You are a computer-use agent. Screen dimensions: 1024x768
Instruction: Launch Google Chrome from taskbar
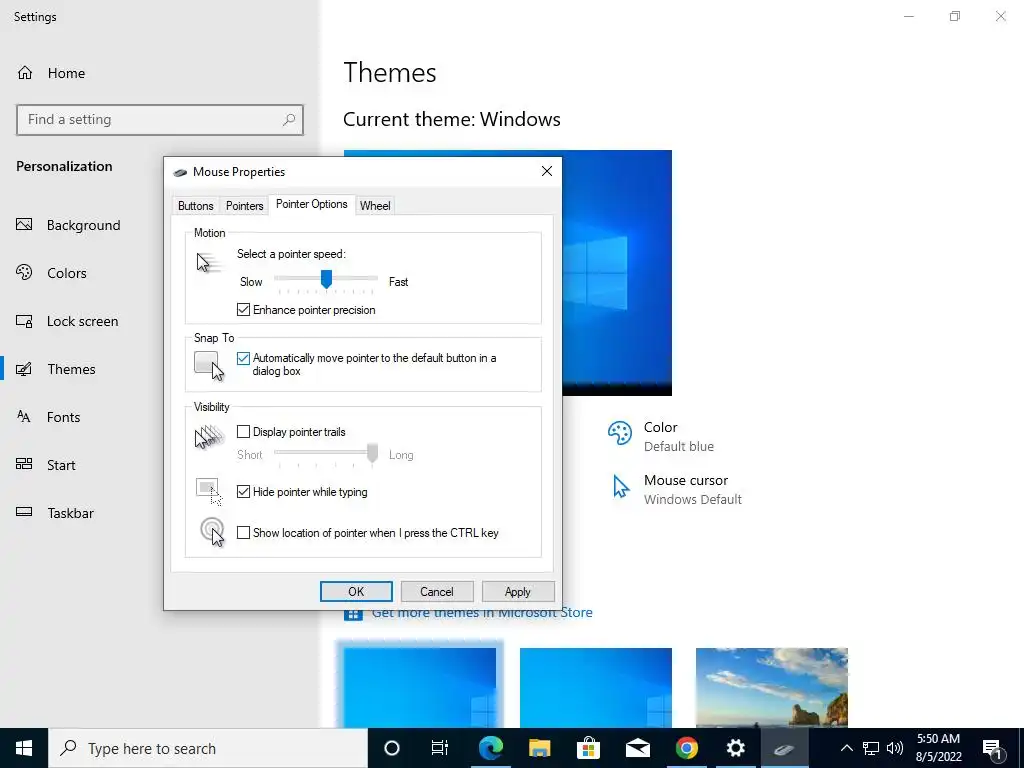pos(686,748)
